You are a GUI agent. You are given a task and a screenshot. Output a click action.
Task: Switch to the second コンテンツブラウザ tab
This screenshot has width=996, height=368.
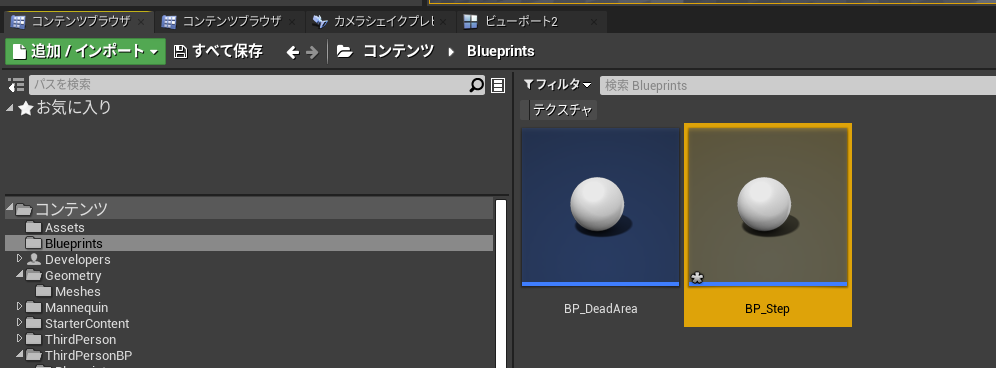pos(231,22)
